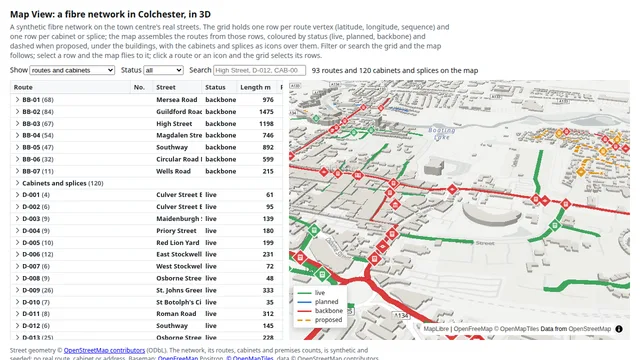Click the 'backbone' status in the BB-04 row

tap(220, 135)
